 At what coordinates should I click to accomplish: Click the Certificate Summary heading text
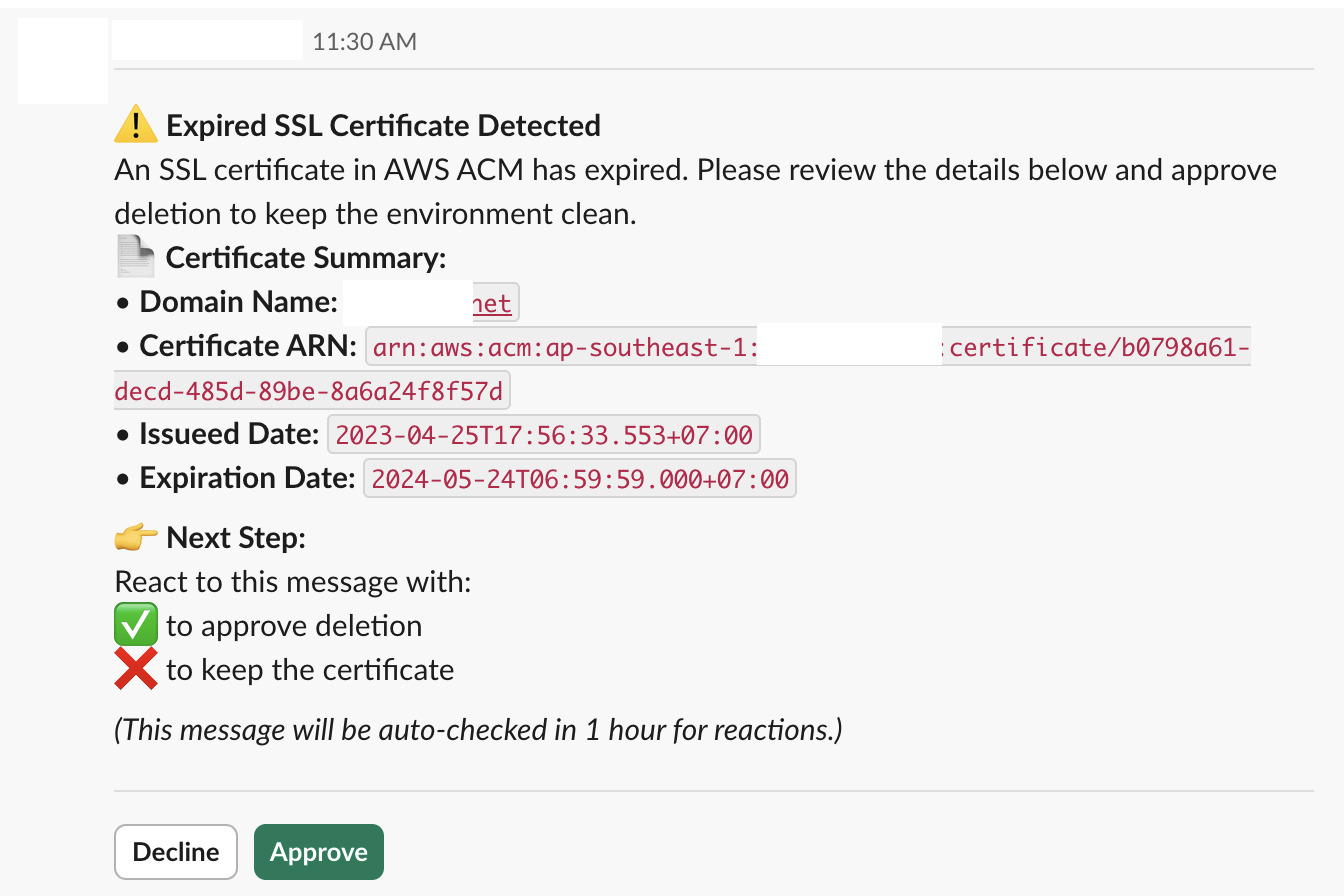click(x=305, y=258)
